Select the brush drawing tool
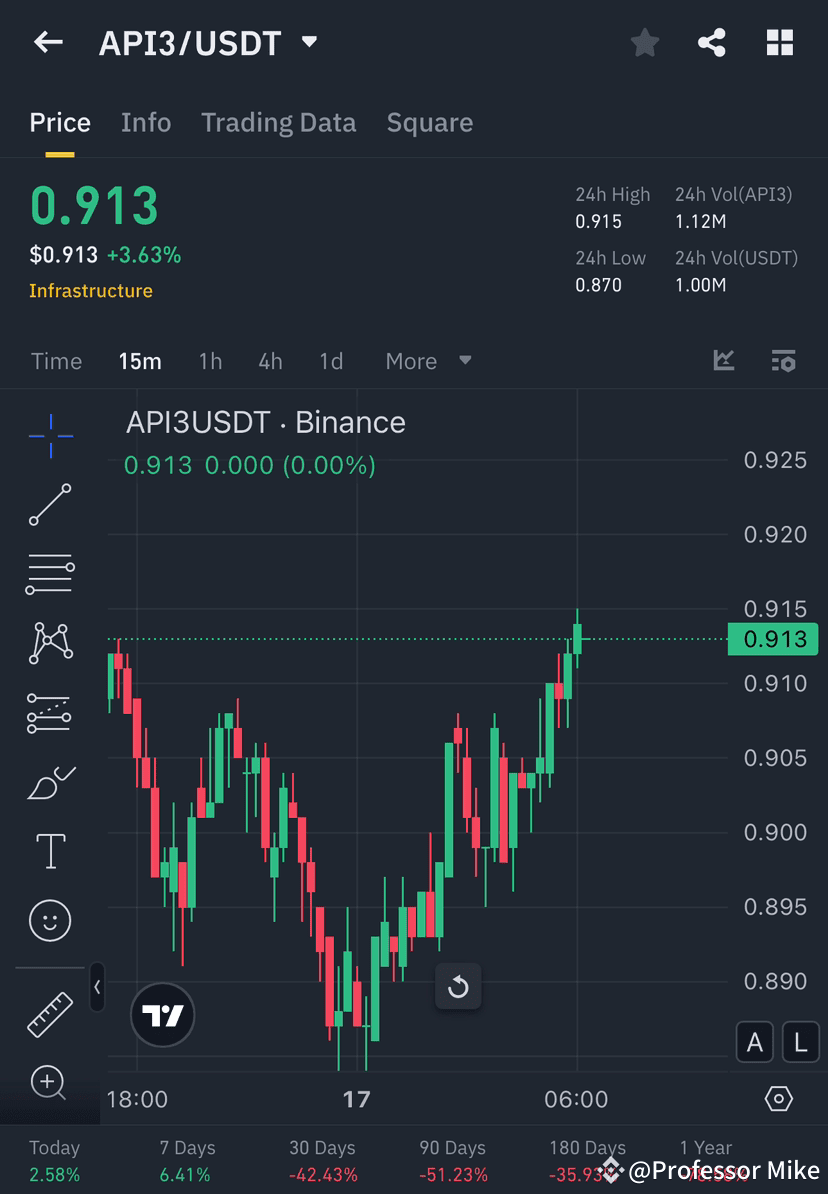 pos(50,782)
